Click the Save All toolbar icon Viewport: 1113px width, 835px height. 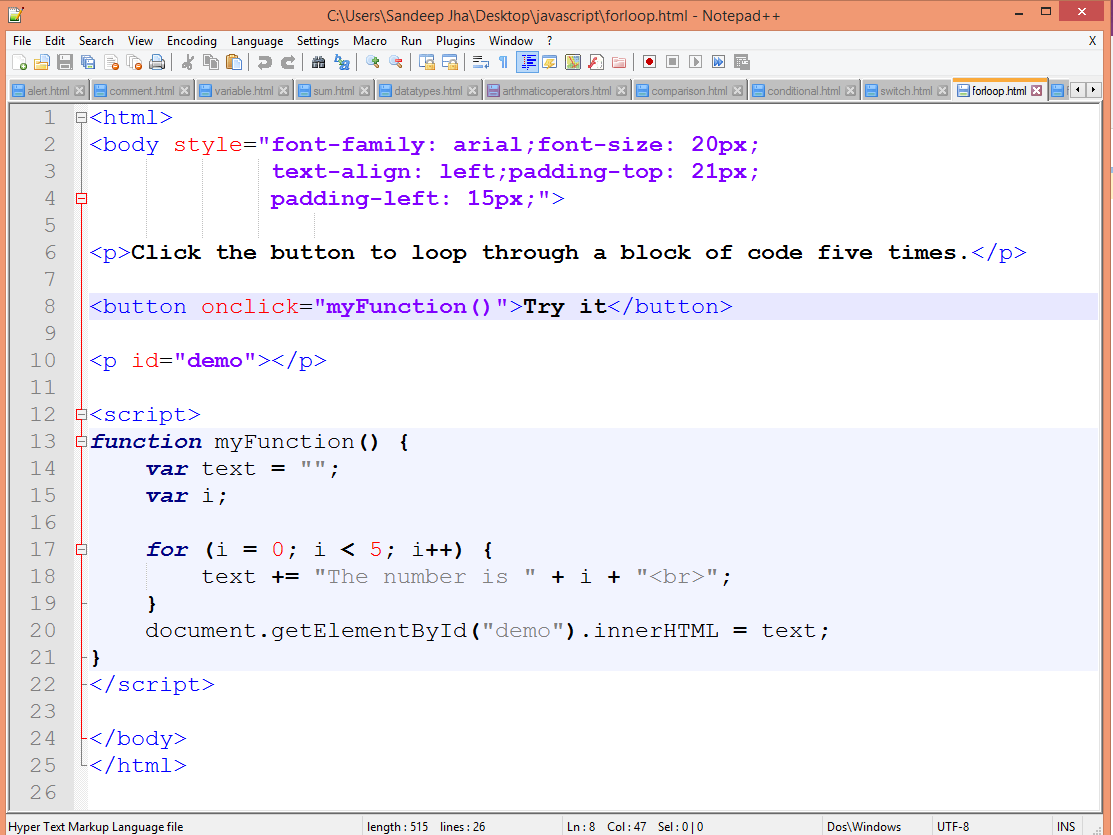tap(88, 62)
